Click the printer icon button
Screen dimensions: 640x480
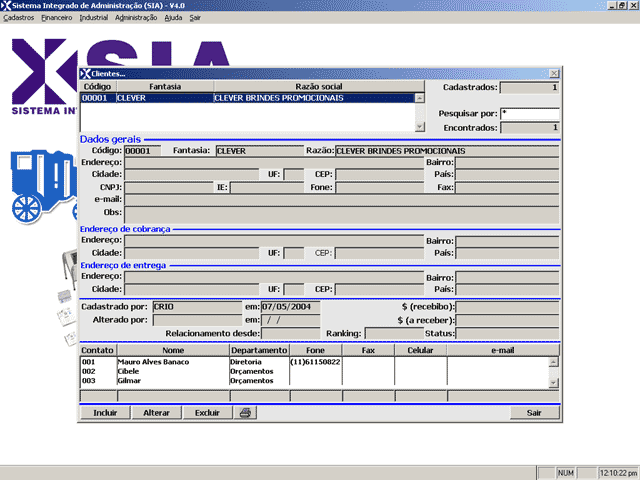point(246,412)
